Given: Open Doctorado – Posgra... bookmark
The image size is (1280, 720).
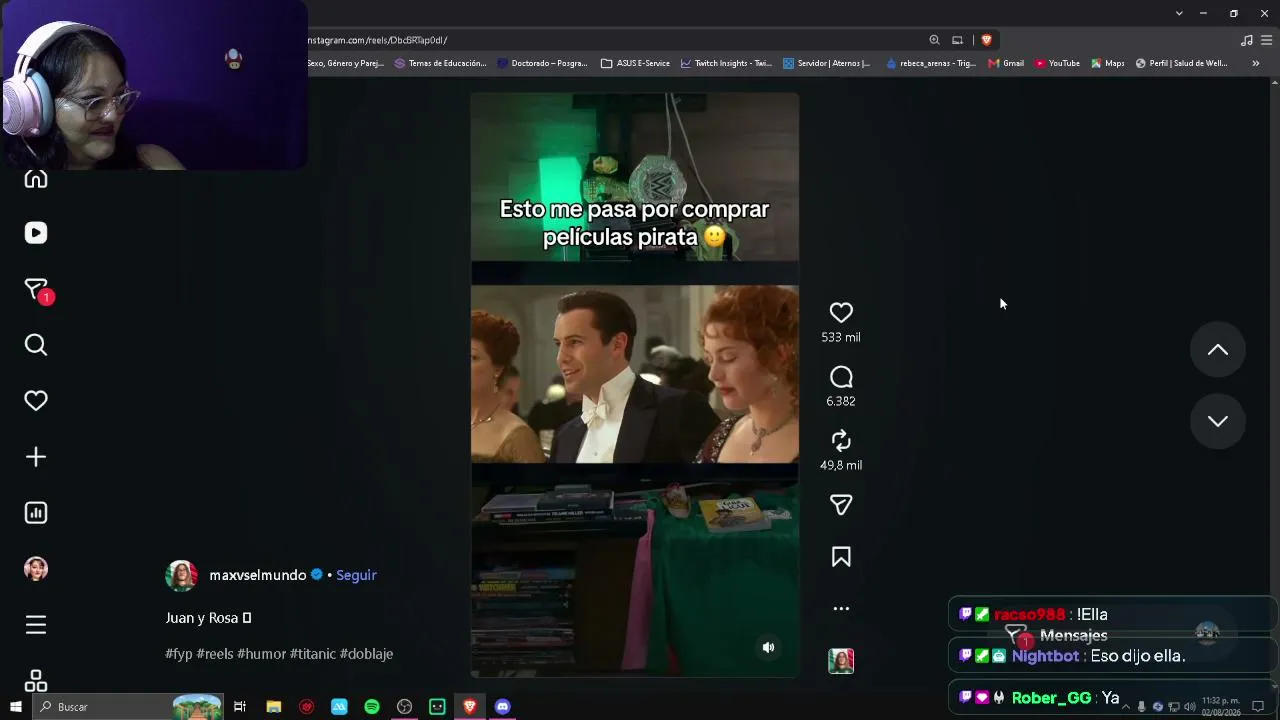Looking at the screenshot, I should [542, 63].
